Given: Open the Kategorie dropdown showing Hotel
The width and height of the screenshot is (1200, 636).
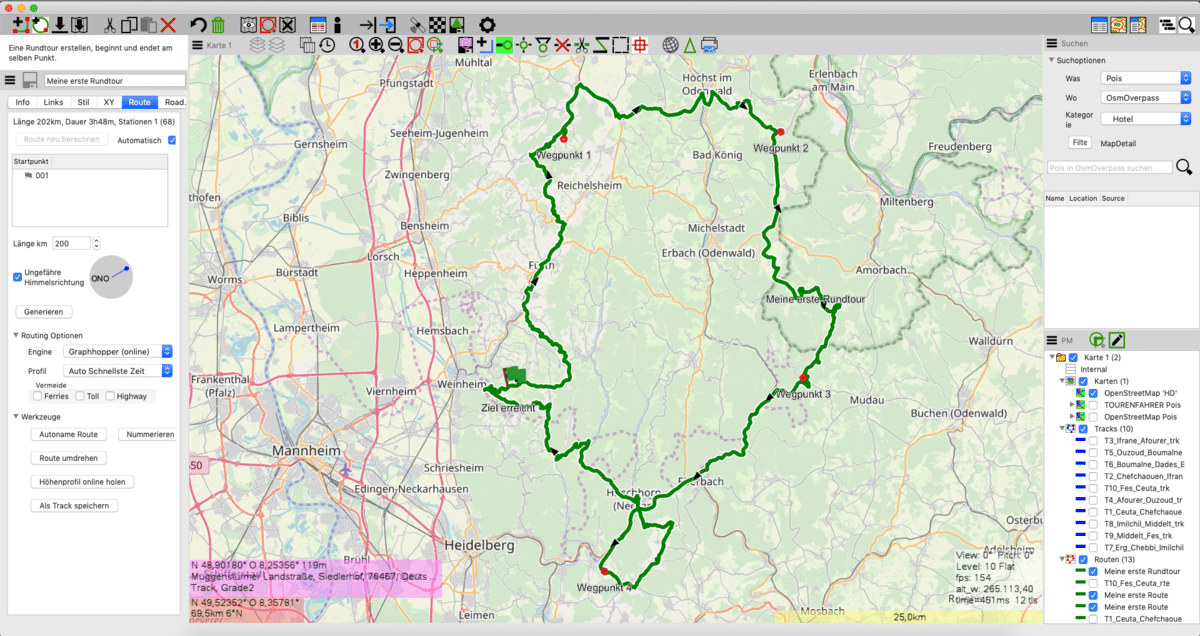Looking at the screenshot, I should pyautogui.click(x=1144, y=118).
